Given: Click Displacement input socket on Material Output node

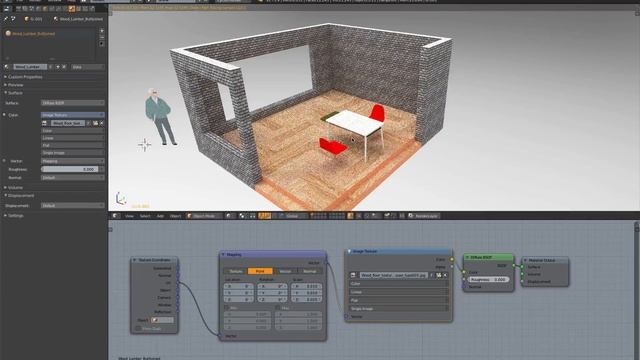Looking at the screenshot, I should pyautogui.click(x=522, y=282).
